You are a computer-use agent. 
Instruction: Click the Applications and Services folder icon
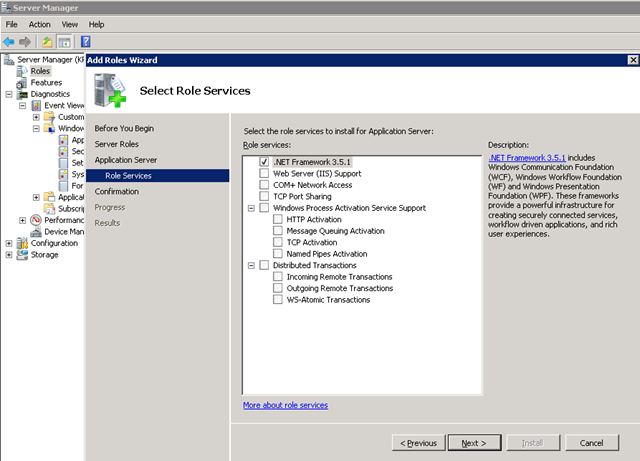tap(49, 197)
